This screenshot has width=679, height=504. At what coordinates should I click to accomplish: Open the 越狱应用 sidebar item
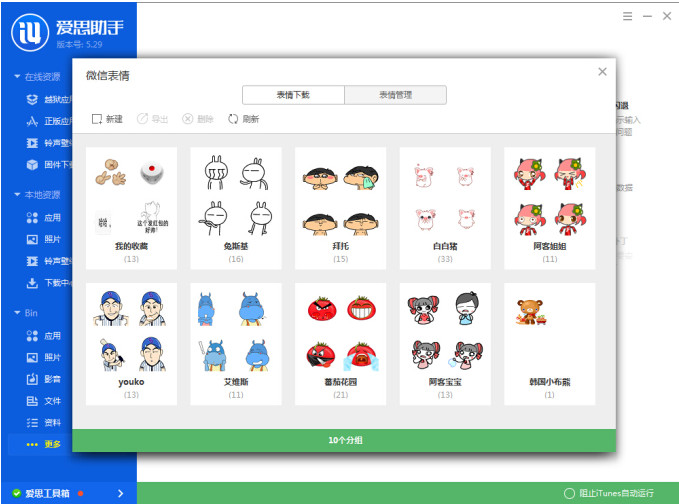click(49, 99)
